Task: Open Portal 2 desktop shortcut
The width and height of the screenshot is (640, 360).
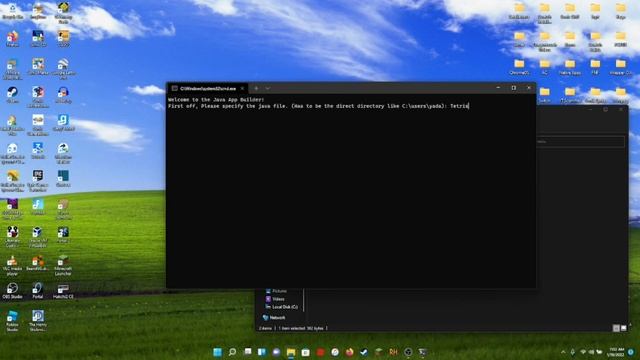Action: (63, 235)
